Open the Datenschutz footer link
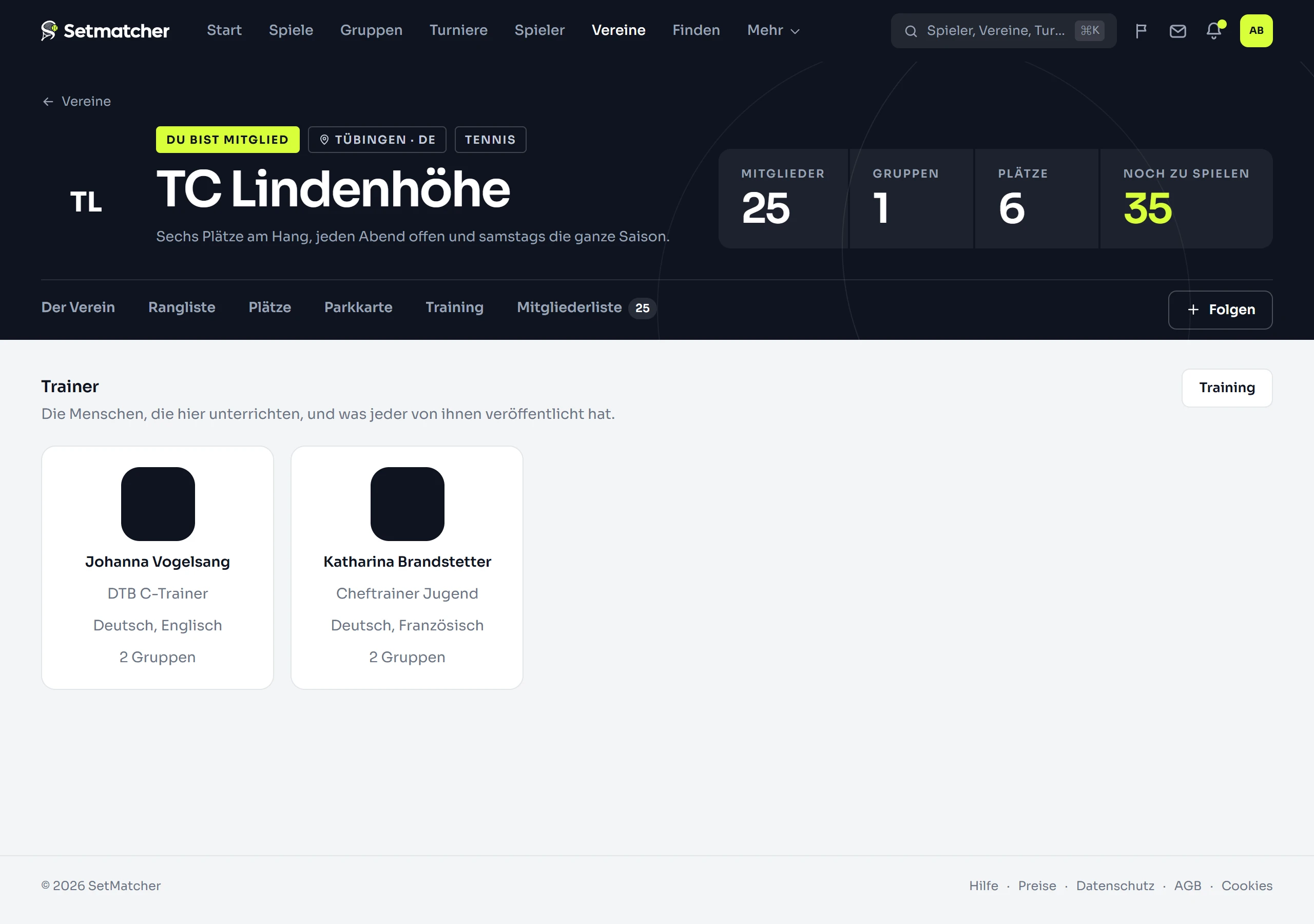The height and width of the screenshot is (924, 1314). pyautogui.click(x=1115, y=885)
